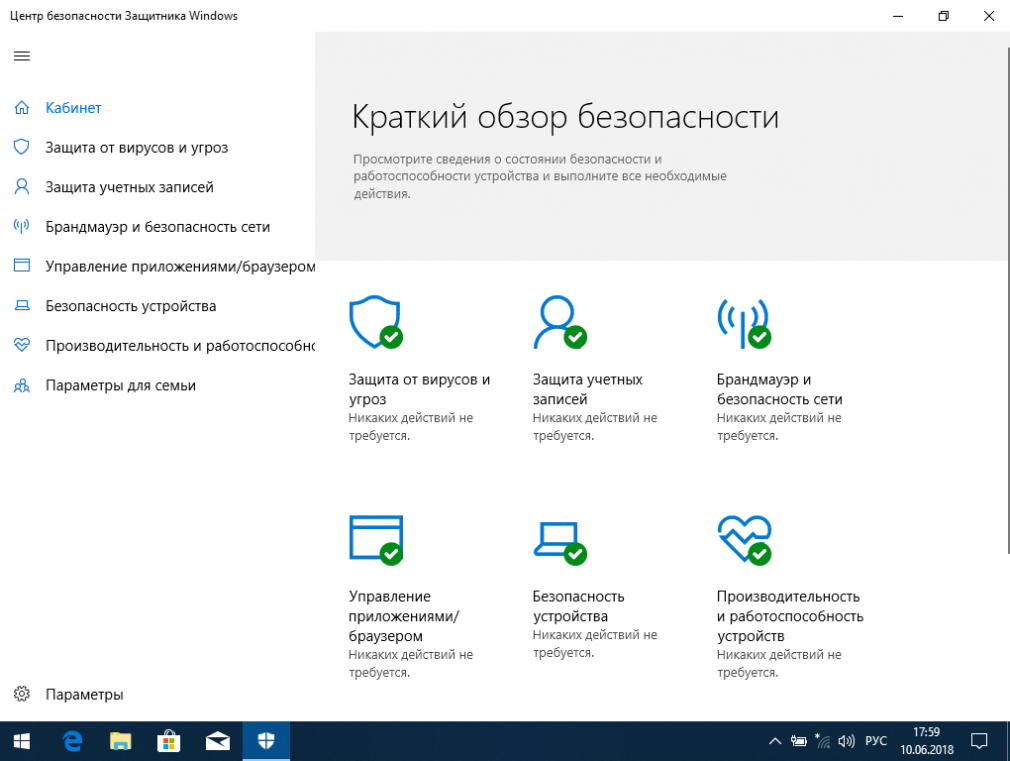
Task: Click the gear icon beside Параметры
Action: click(22, 694)
